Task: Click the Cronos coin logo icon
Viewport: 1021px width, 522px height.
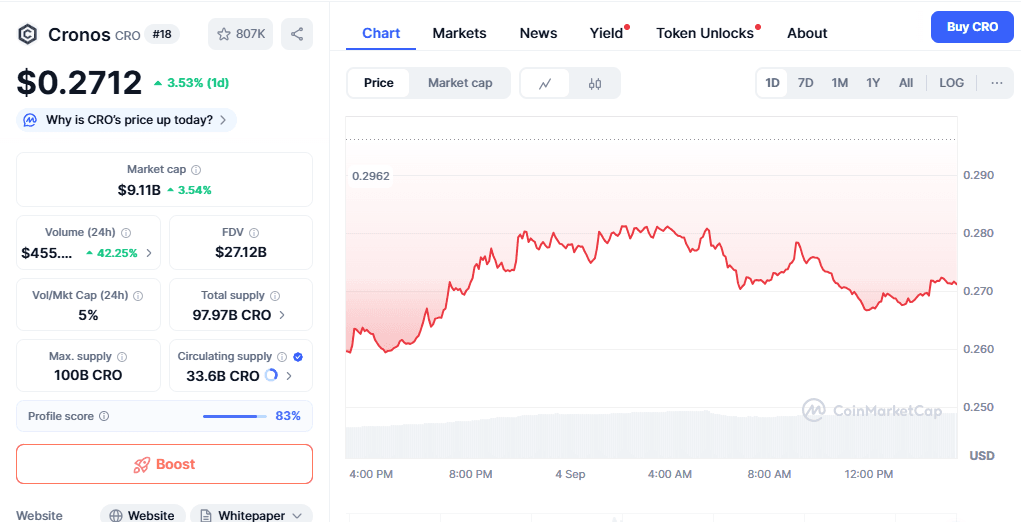Action: pyautogui.click(x=27, y=34)
